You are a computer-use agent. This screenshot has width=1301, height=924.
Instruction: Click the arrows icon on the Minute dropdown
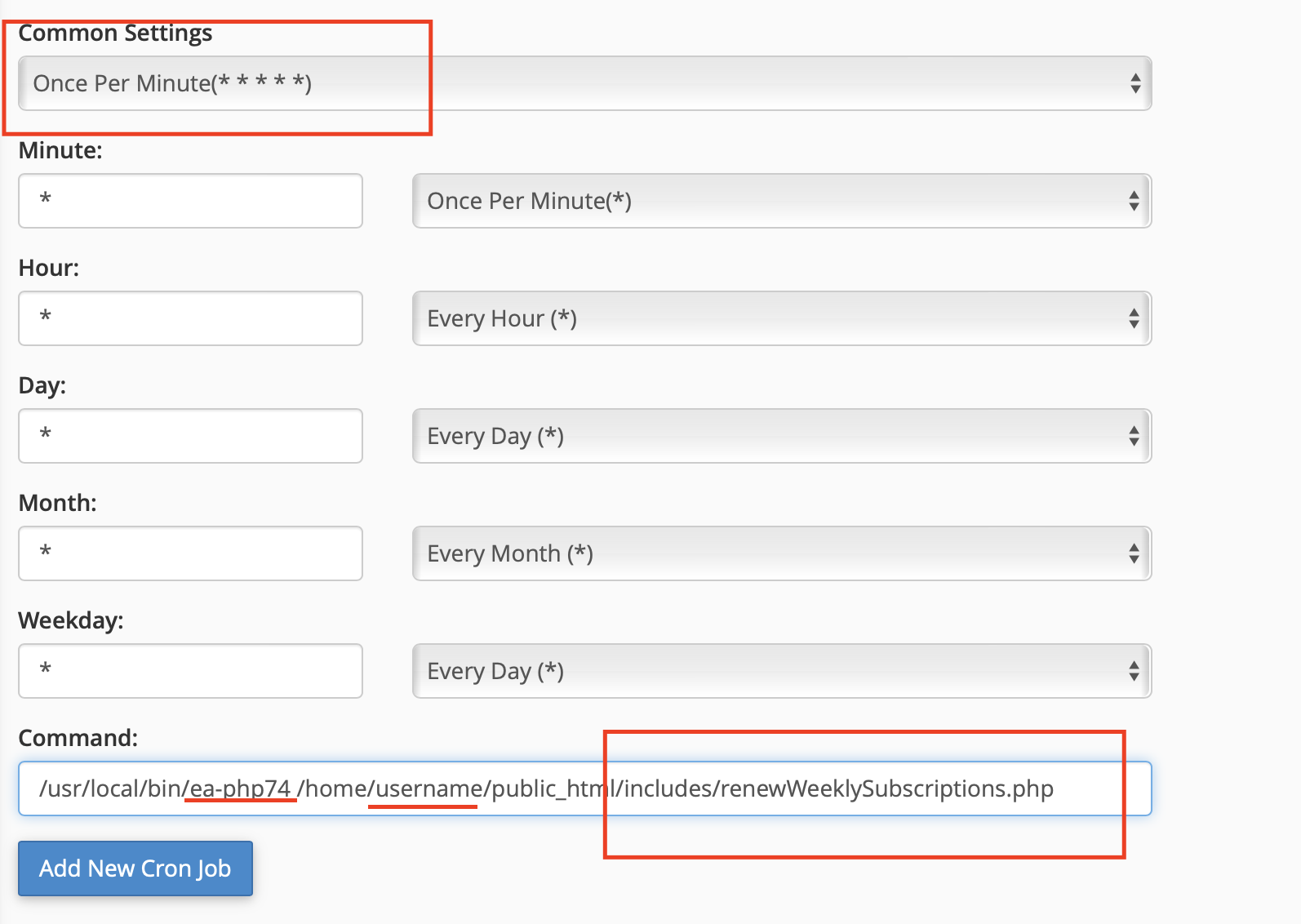point(1133,201)
